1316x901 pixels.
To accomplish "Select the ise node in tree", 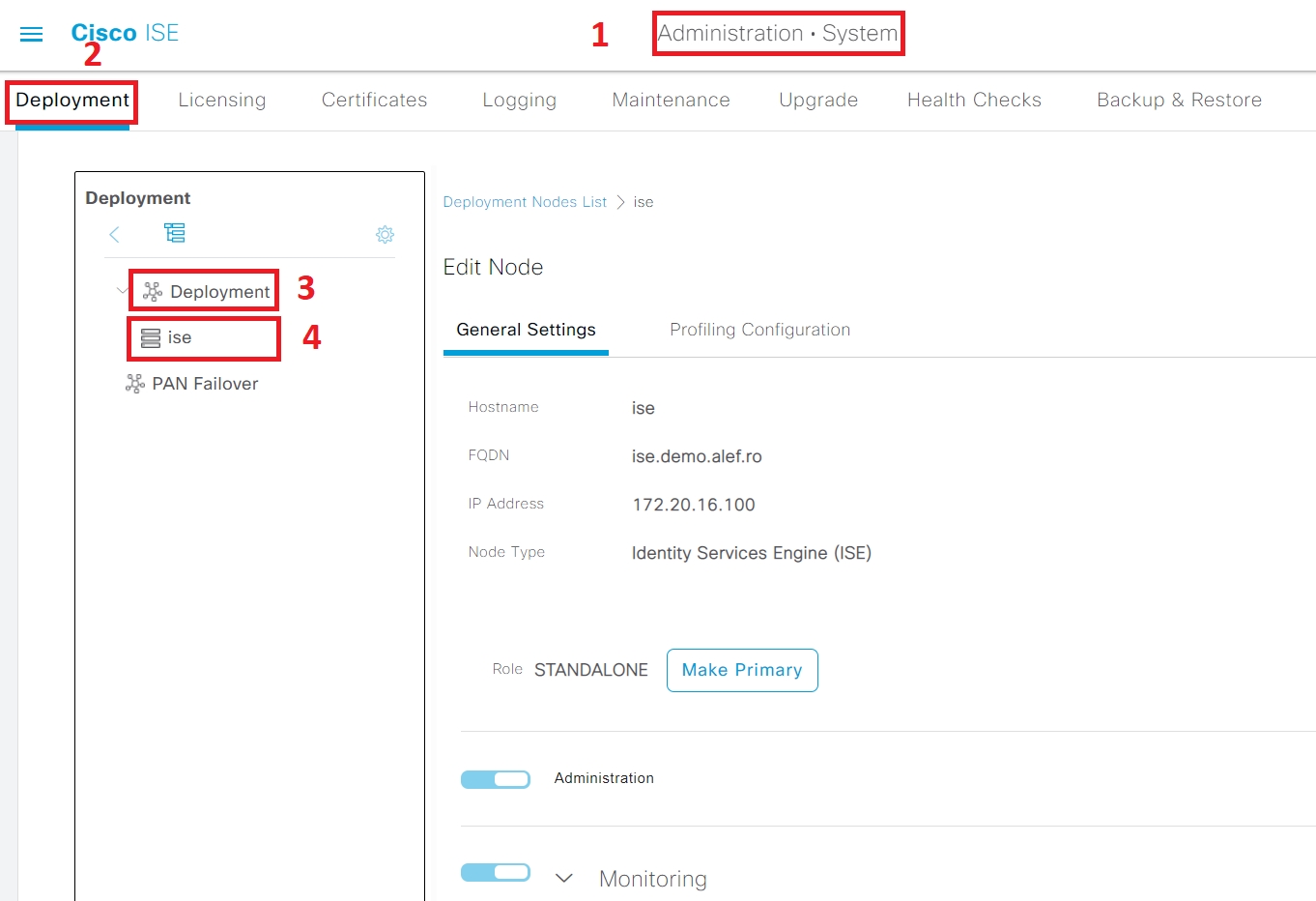I will pyautogui.click(x=180, y=337).
